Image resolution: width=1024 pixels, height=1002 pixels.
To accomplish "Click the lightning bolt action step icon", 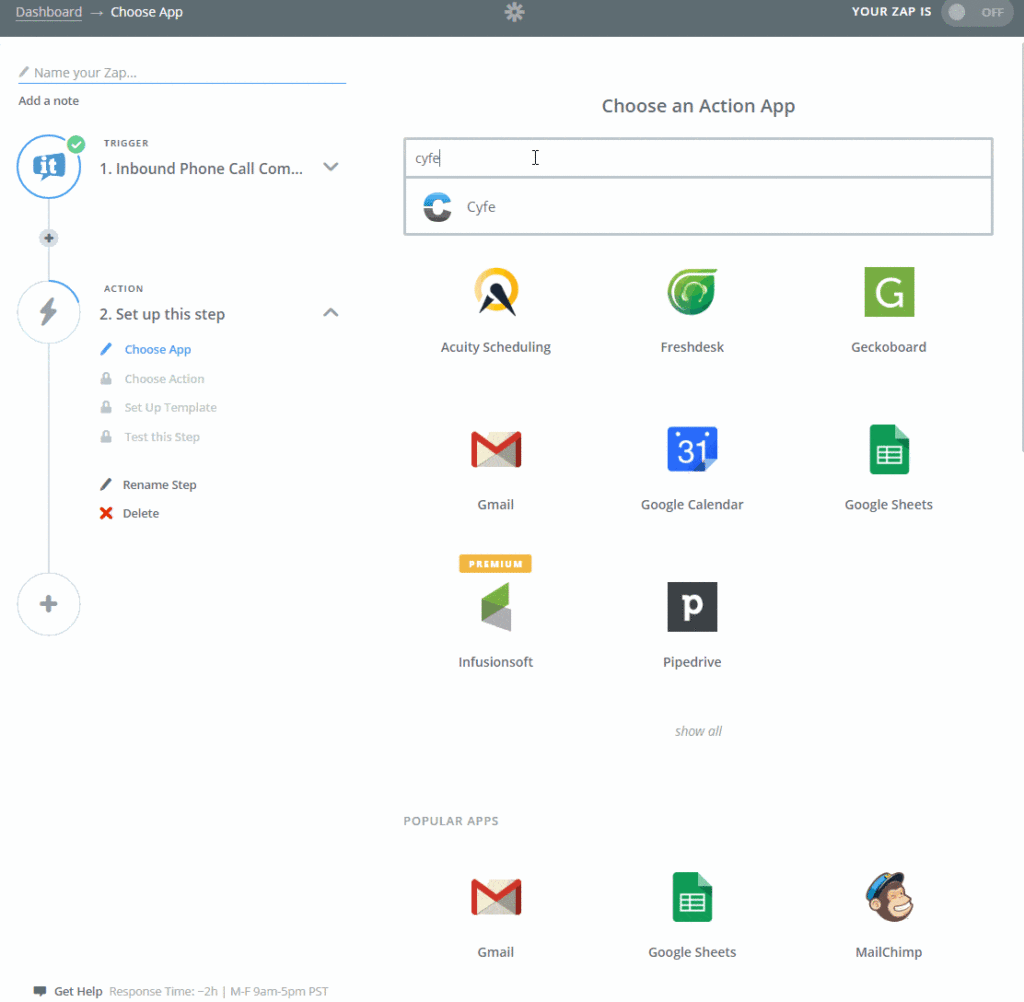I will (x=49, y=312).
